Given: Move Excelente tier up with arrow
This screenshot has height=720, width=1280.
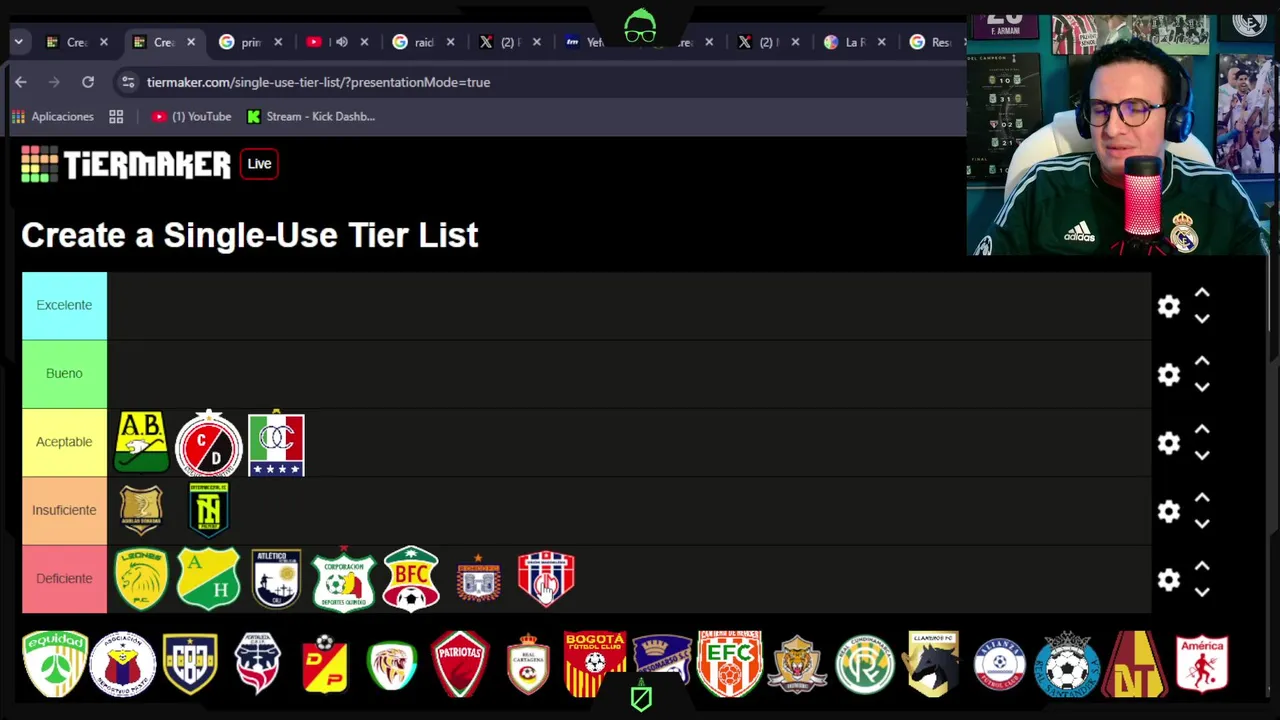Looking at the screenshot, I should tap(1202, 293).
